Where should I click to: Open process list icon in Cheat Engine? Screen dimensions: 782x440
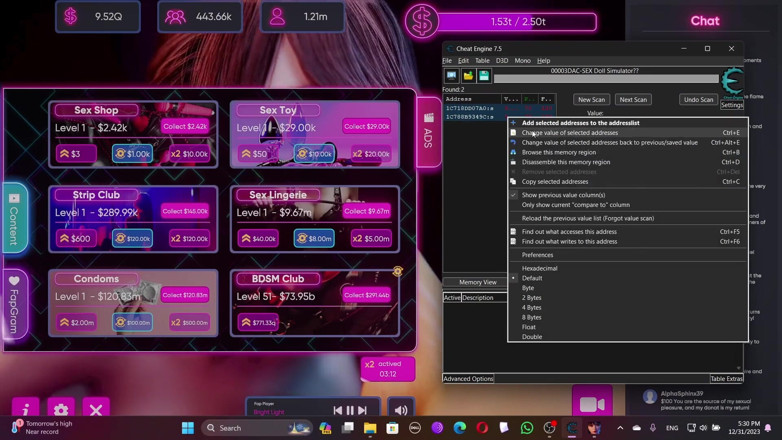451,76
